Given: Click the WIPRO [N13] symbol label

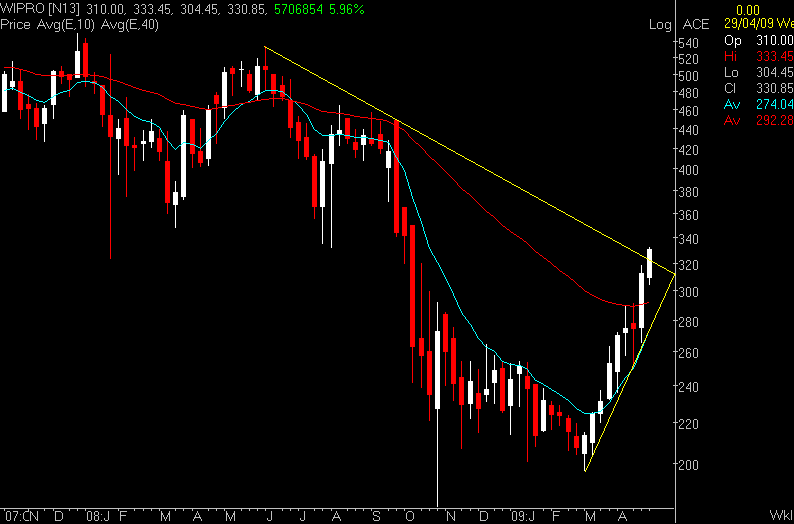Looking at the screenshot, I should coord(40,9).
